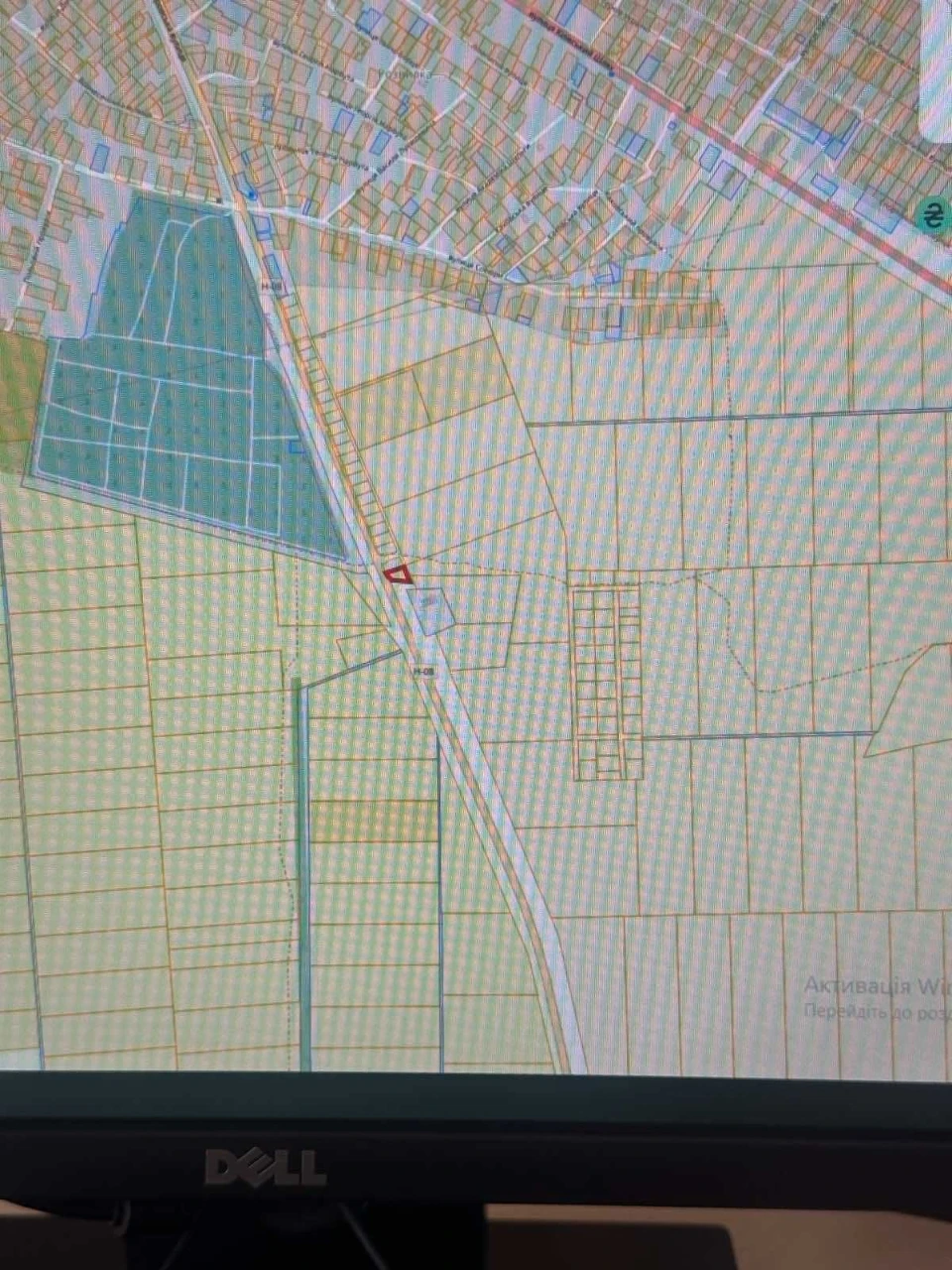Viewport: 952px width, 1270px height.
Task: Click the gridded block of small parcels
Action: coord(607,682)
